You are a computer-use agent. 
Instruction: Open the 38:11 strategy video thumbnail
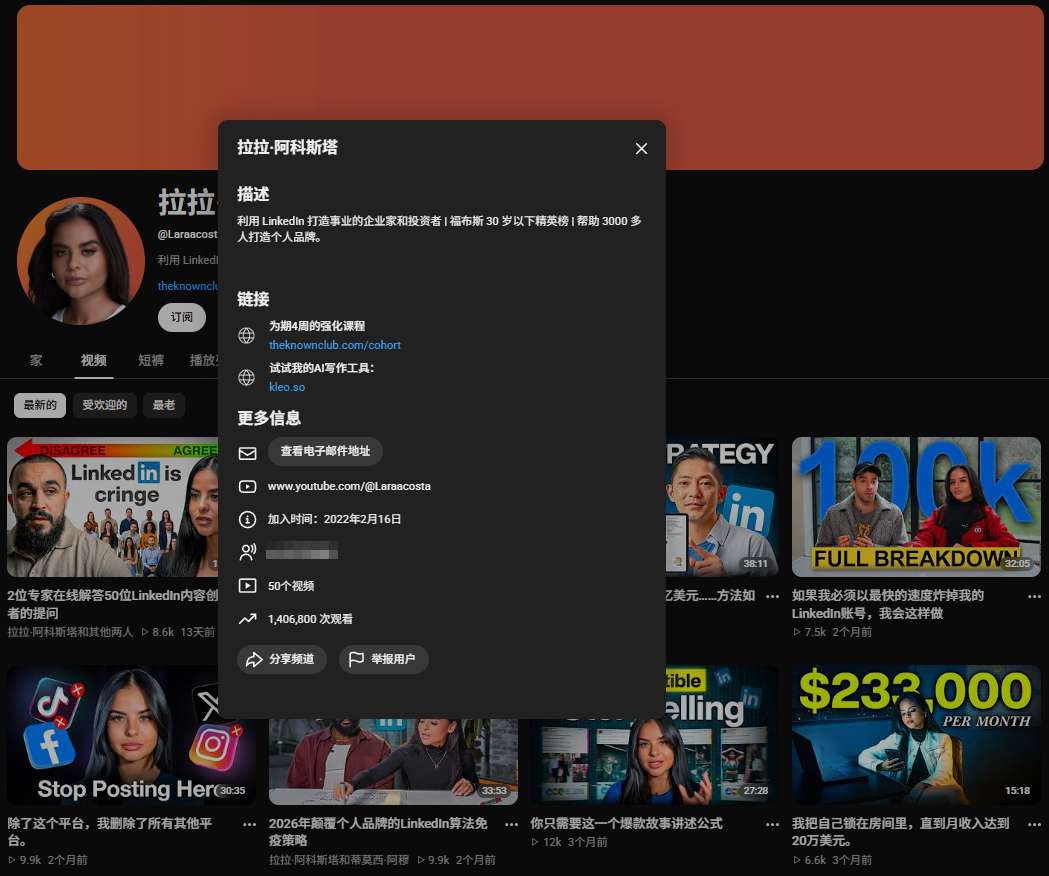coord(723,507)
